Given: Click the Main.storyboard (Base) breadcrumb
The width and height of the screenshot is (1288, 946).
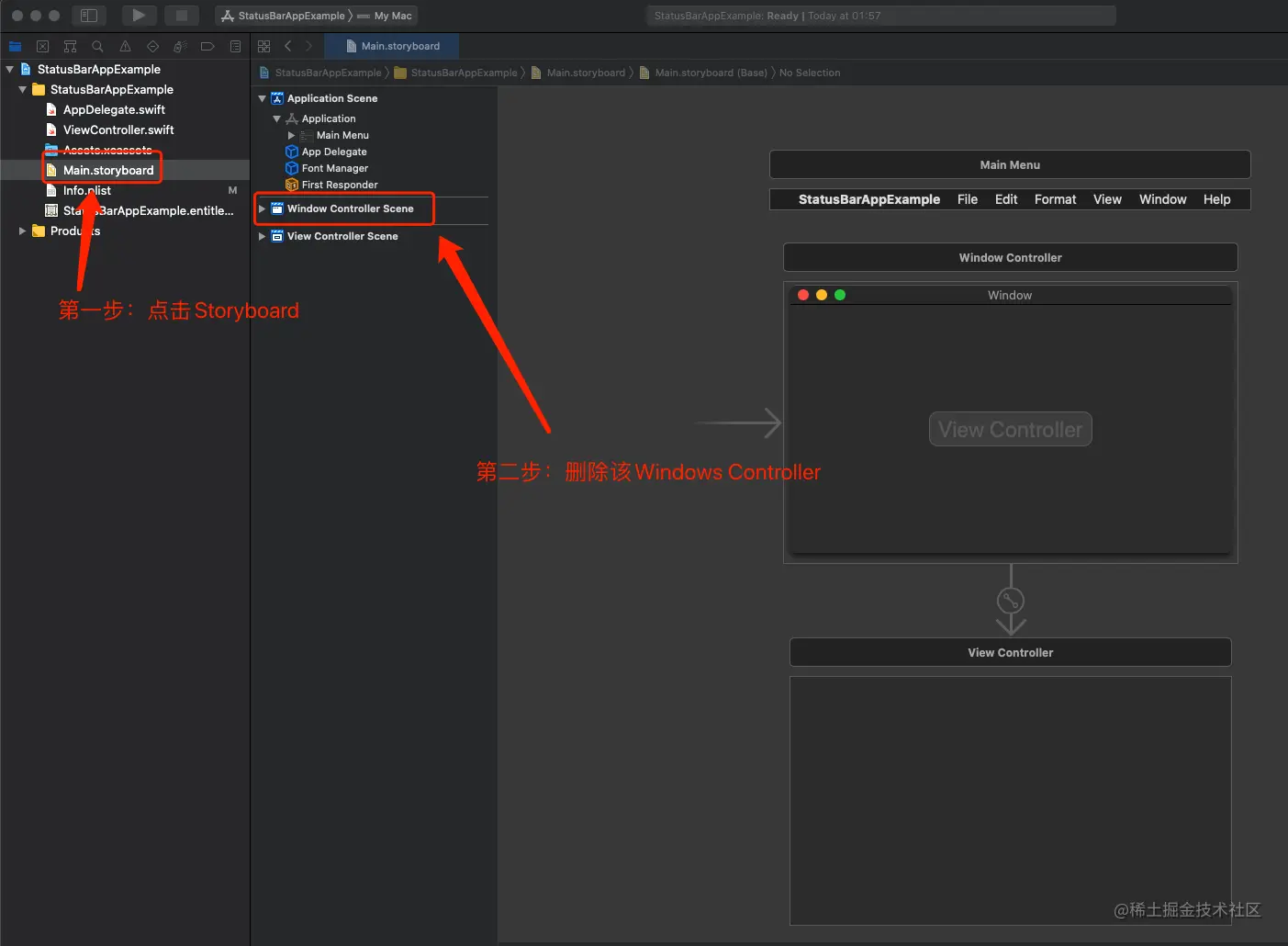Looking at the screenshot, I should (x=703, y=73).
